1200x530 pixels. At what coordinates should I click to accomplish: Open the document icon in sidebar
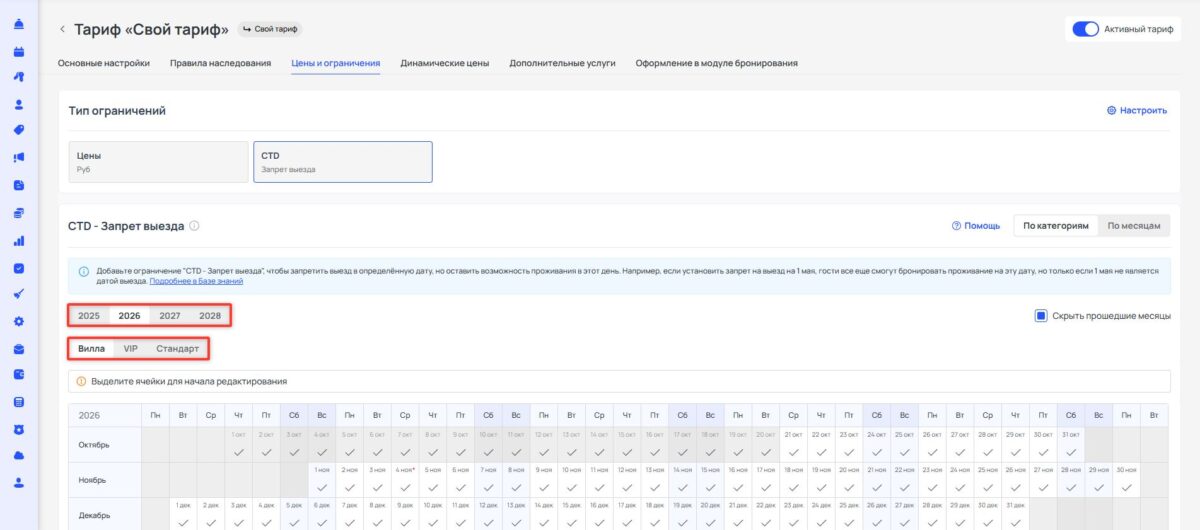click(x=19, y=185)
